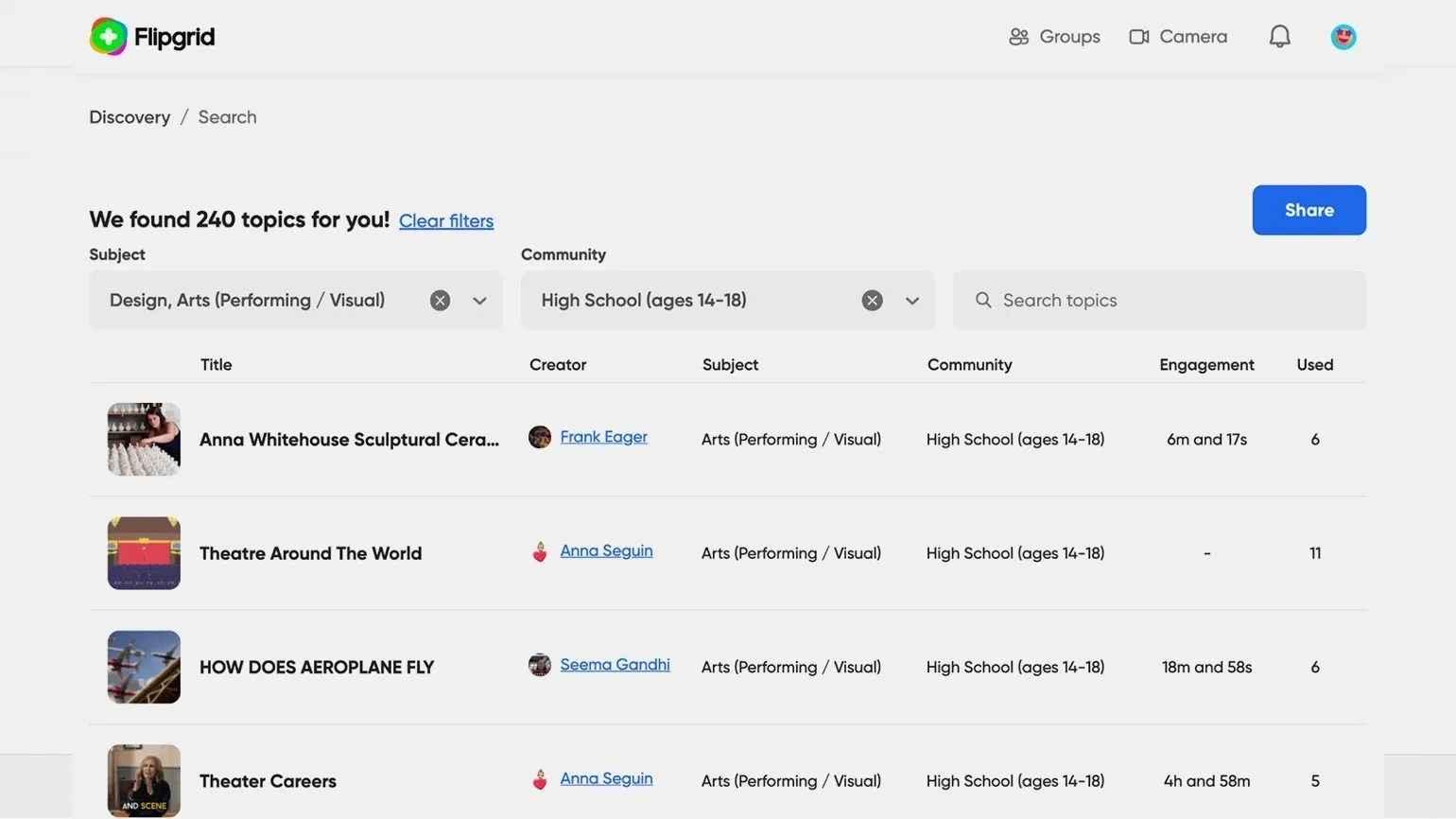
Task: Open the Groups menu item
Action: 1054,37
